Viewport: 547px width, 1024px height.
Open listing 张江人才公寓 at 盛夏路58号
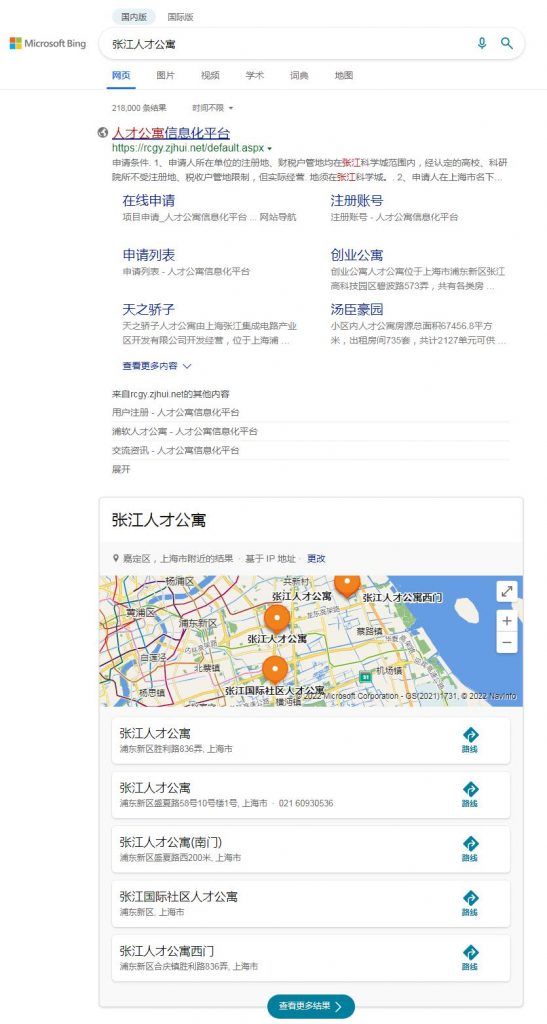tap(311, 795)
